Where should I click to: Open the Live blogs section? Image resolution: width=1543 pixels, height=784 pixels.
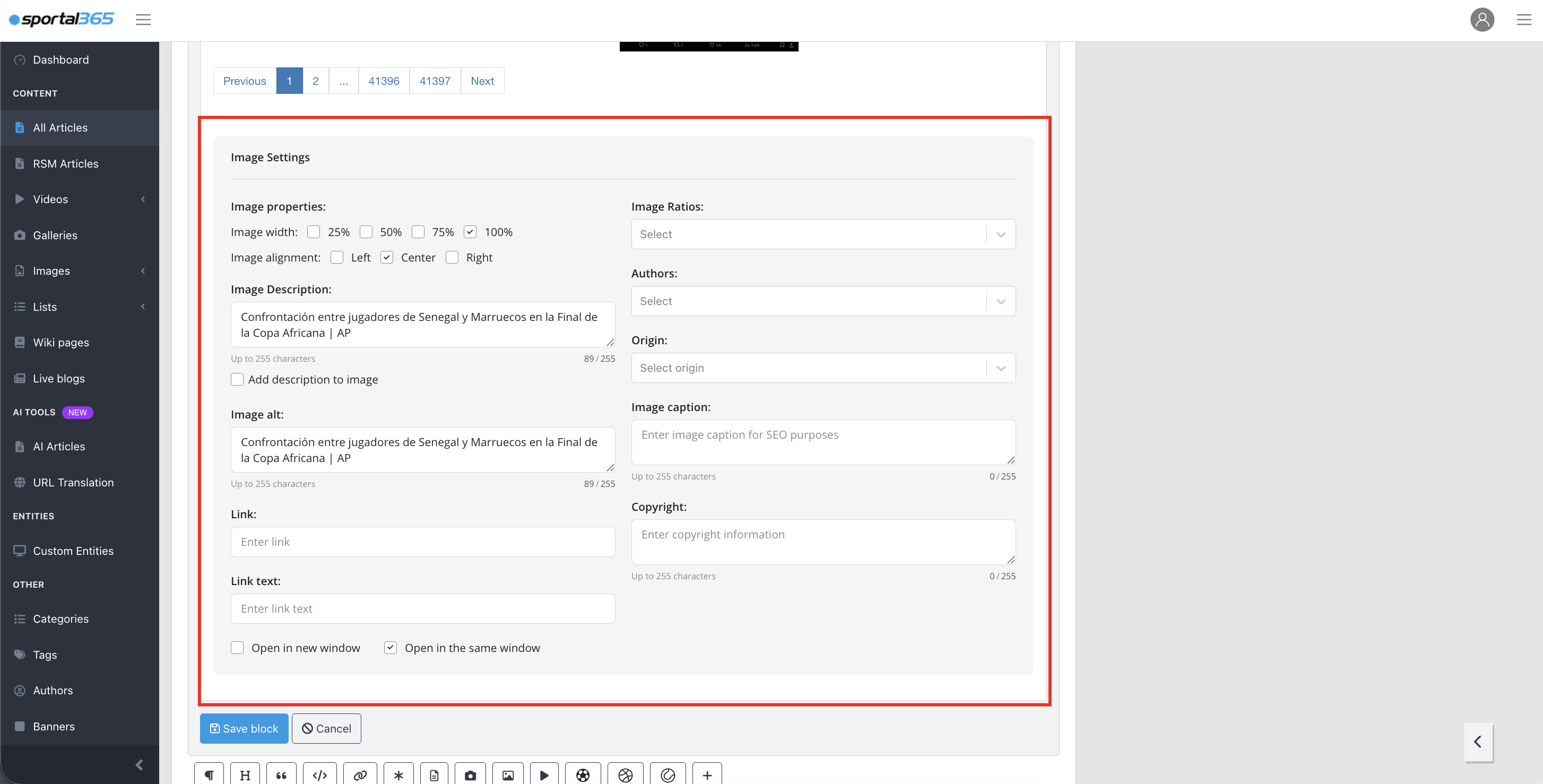point(59,378)
